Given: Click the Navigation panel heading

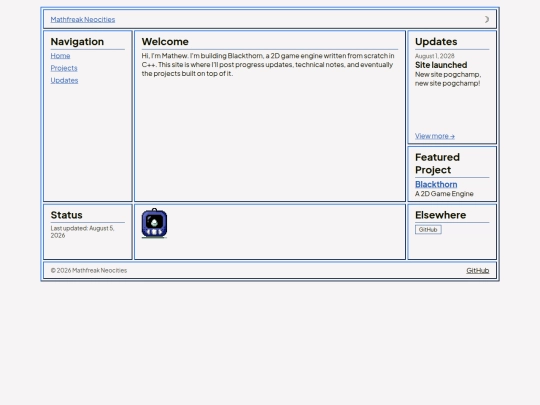Looking at the screenshot, I should (x=77, y=42).
